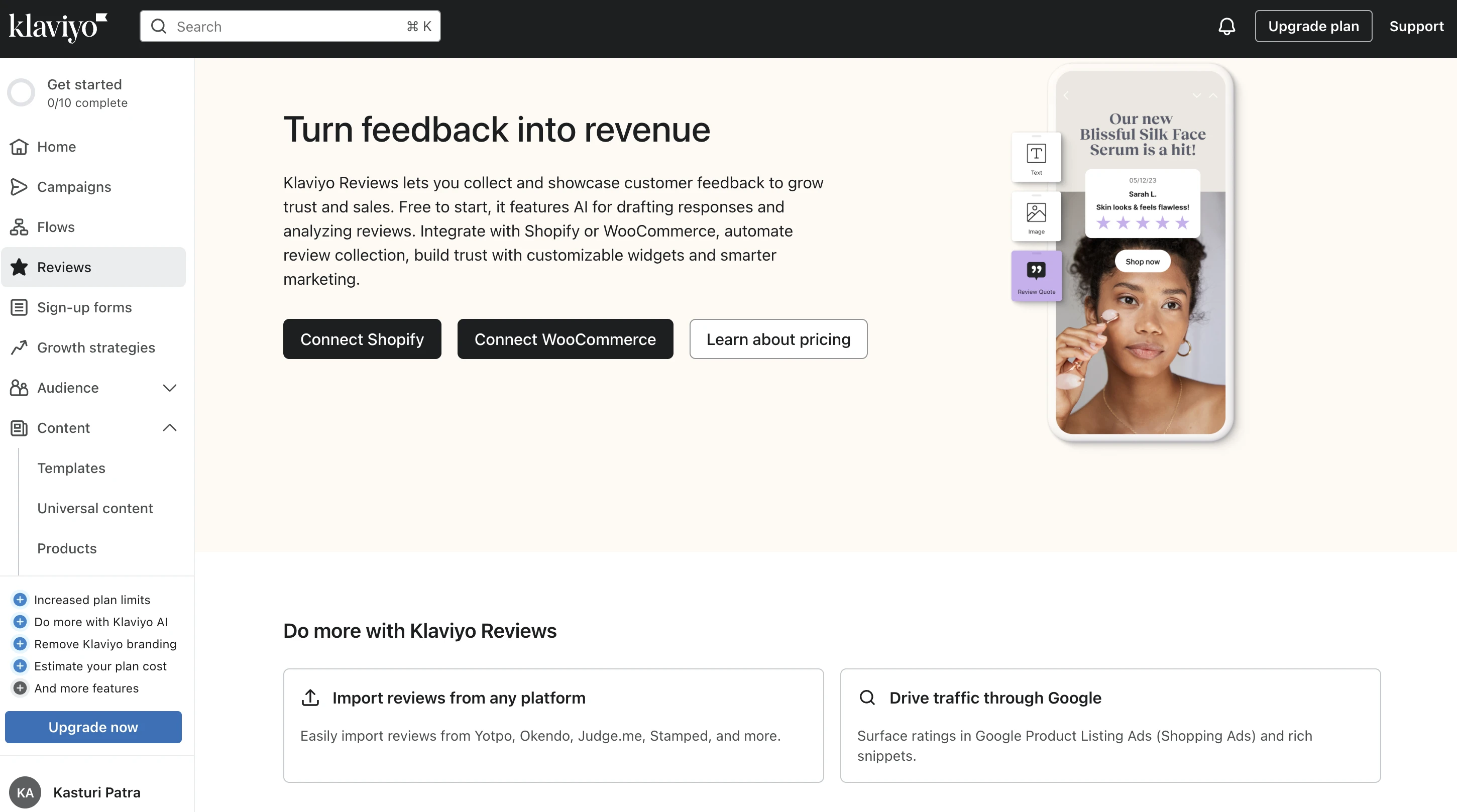The height and width of the screenshot is (812, 1457).
Task: Click the Review Quote block icon
Action: pyautogui.click(x=1036, y=275)
